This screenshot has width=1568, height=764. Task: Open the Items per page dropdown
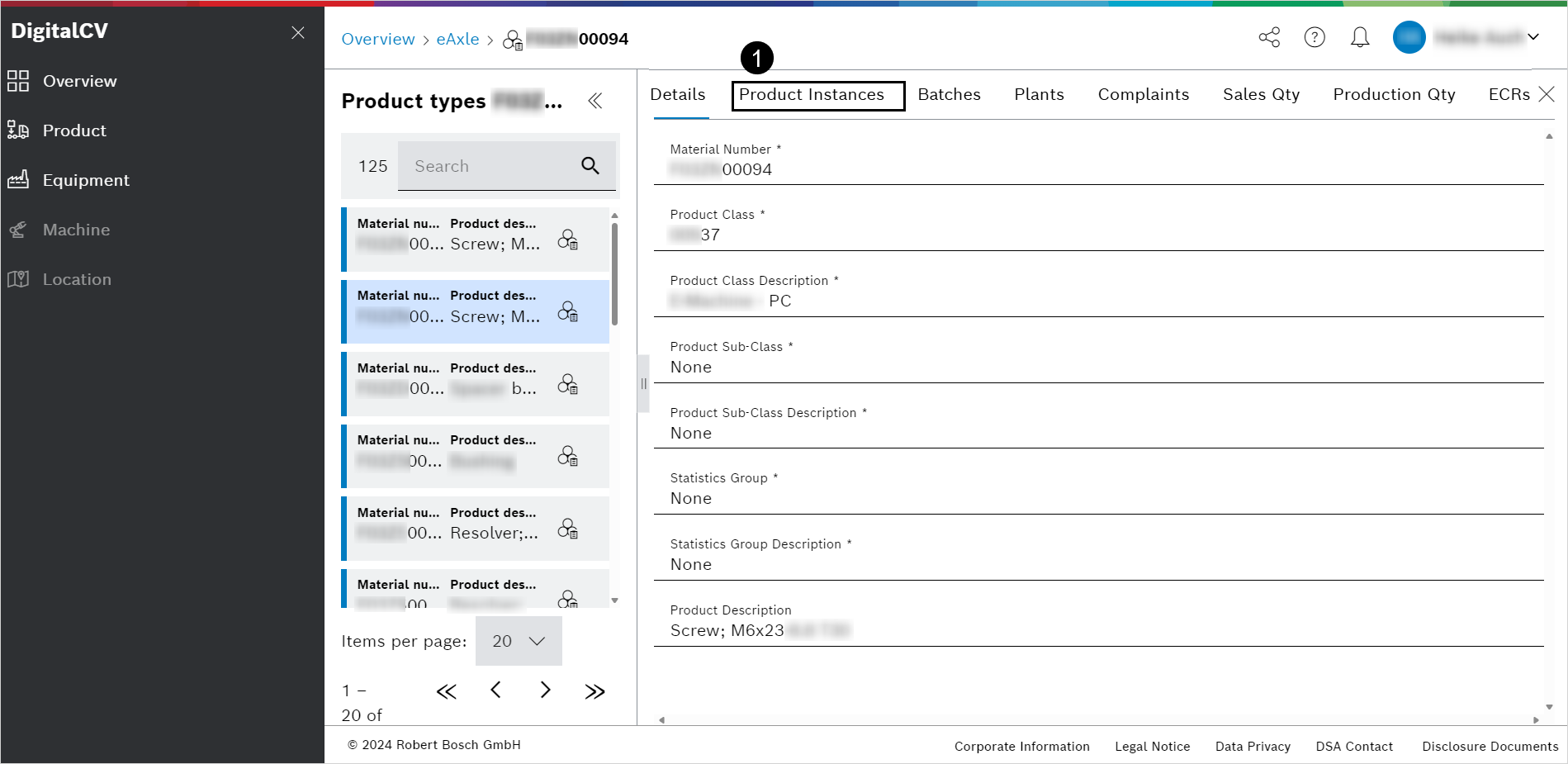point(519,640)
